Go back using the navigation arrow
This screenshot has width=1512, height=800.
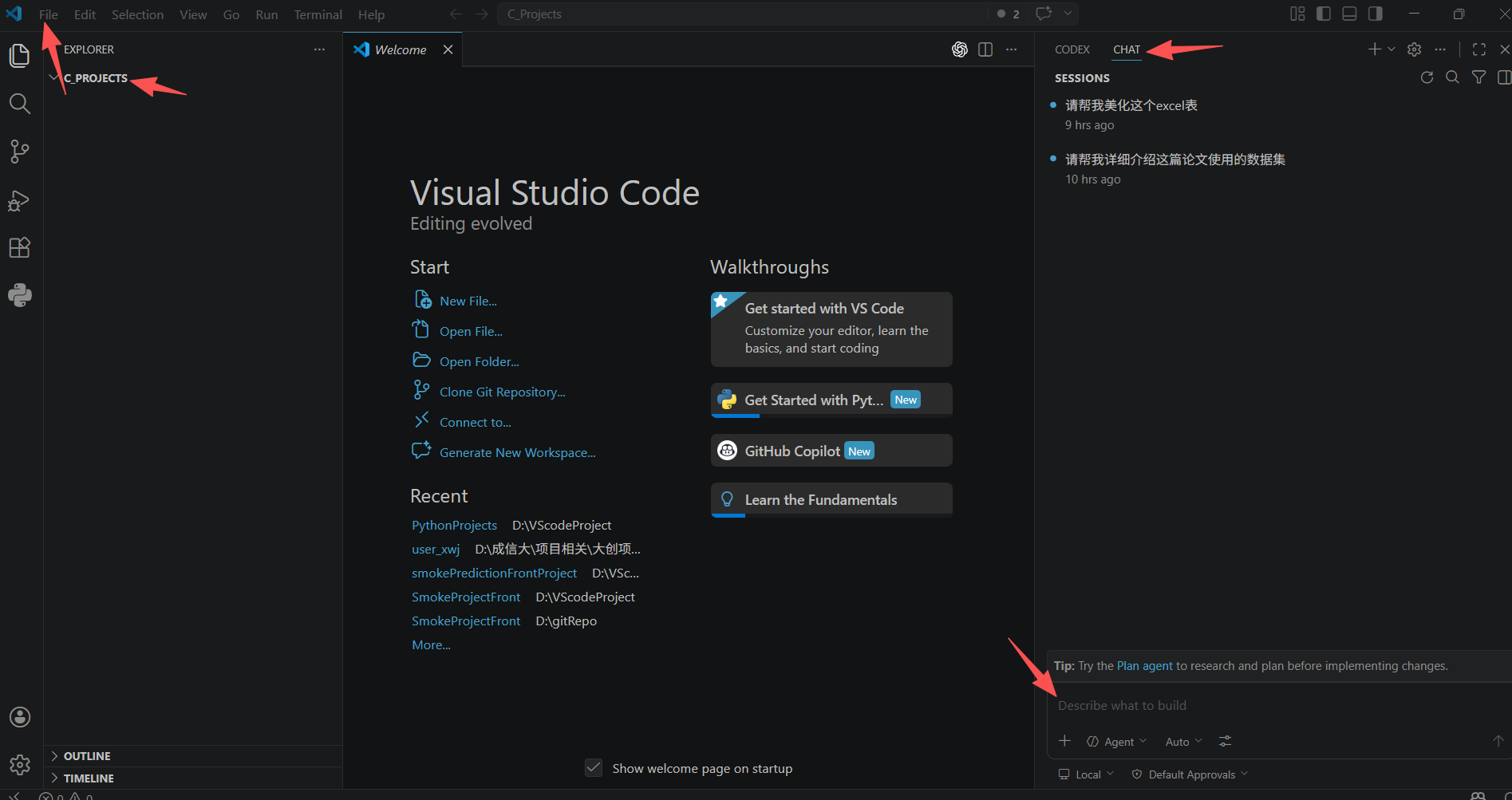[x=456, y=14]
